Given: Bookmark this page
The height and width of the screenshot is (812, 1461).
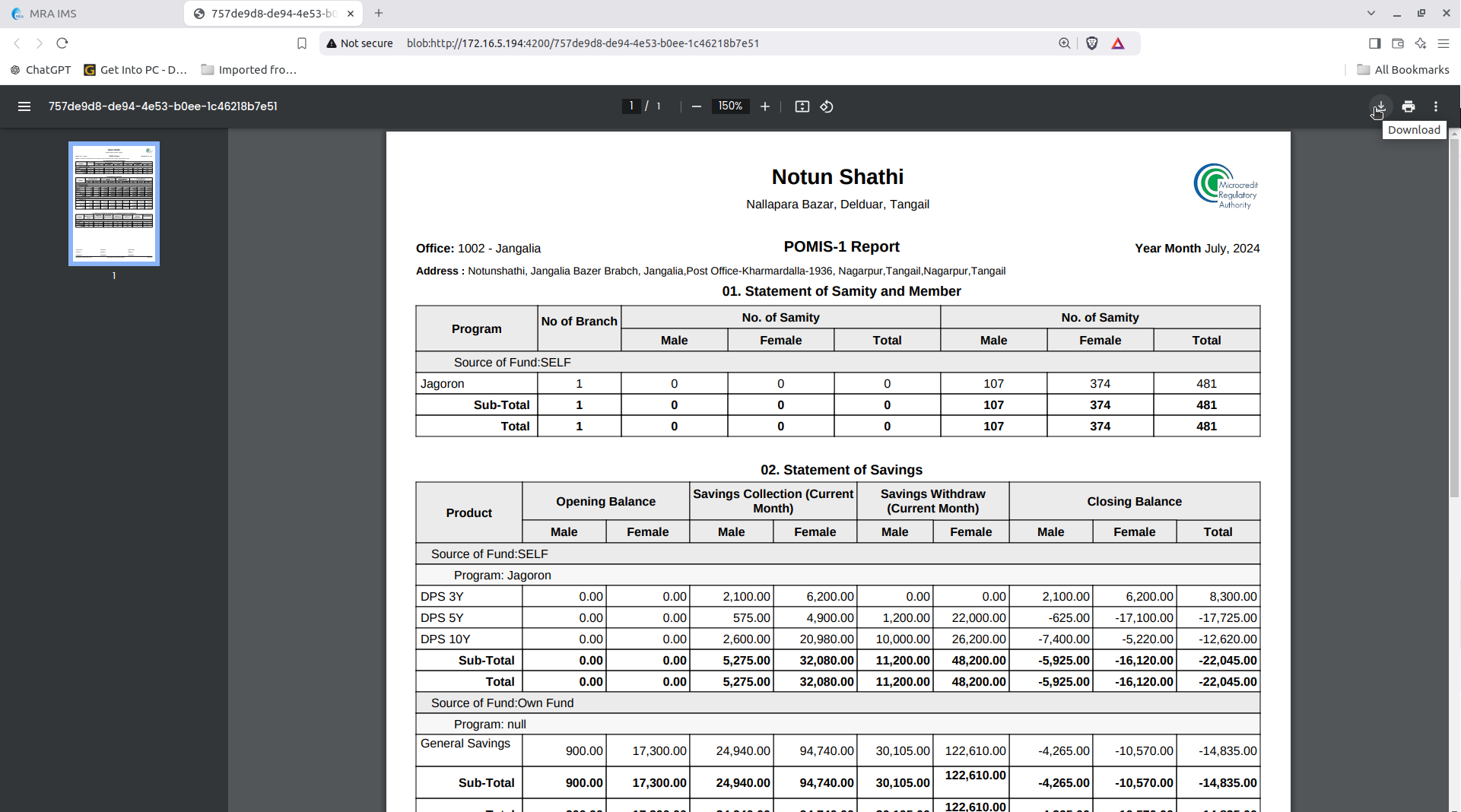Looking at the screenshot, I should (x=302, y=43).
